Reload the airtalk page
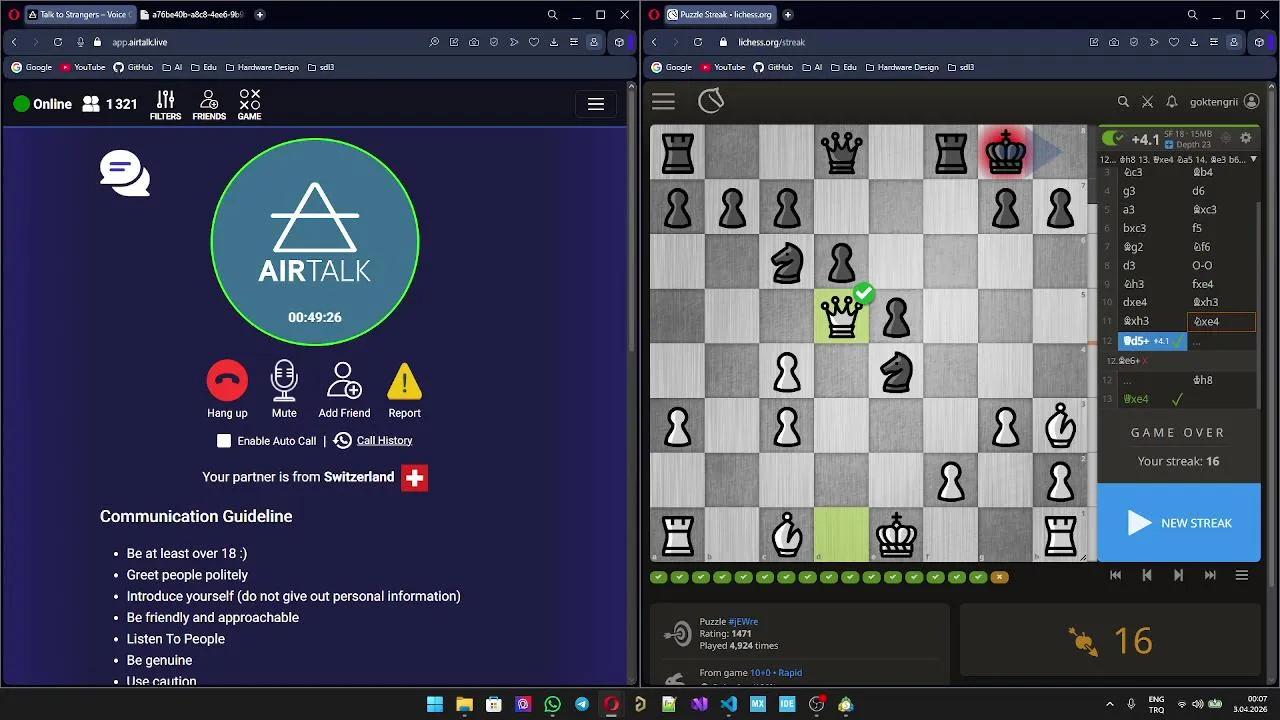The image size is (1280, 720). [57, 42]
